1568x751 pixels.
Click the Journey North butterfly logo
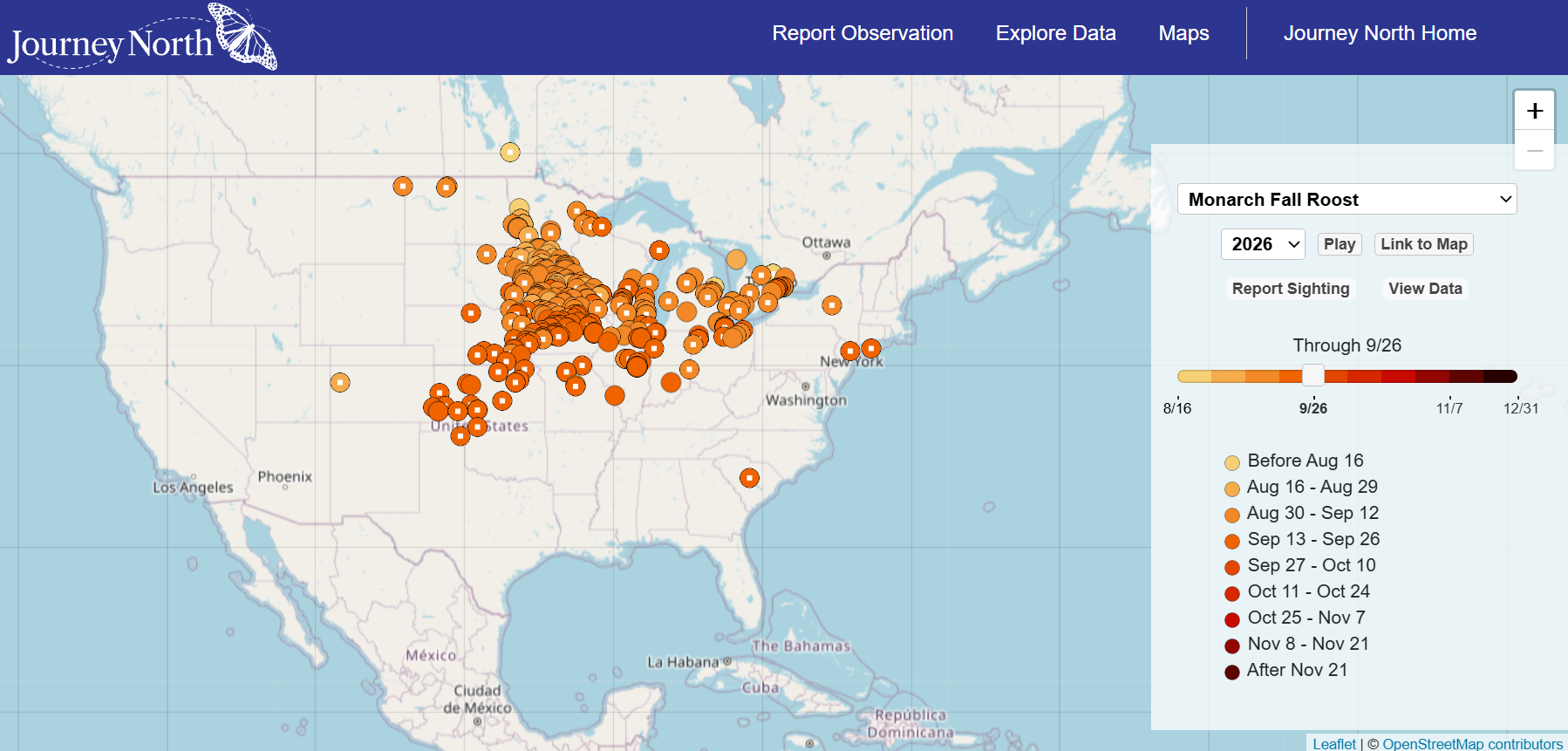point(142,38)
